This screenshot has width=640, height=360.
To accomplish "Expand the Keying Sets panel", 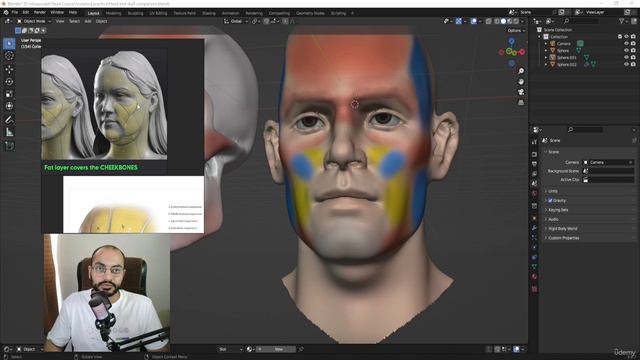I will click(558, 210).
